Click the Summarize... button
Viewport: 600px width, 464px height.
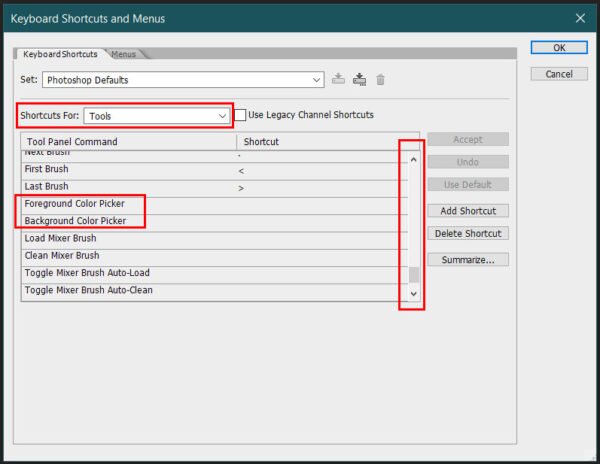468,260
